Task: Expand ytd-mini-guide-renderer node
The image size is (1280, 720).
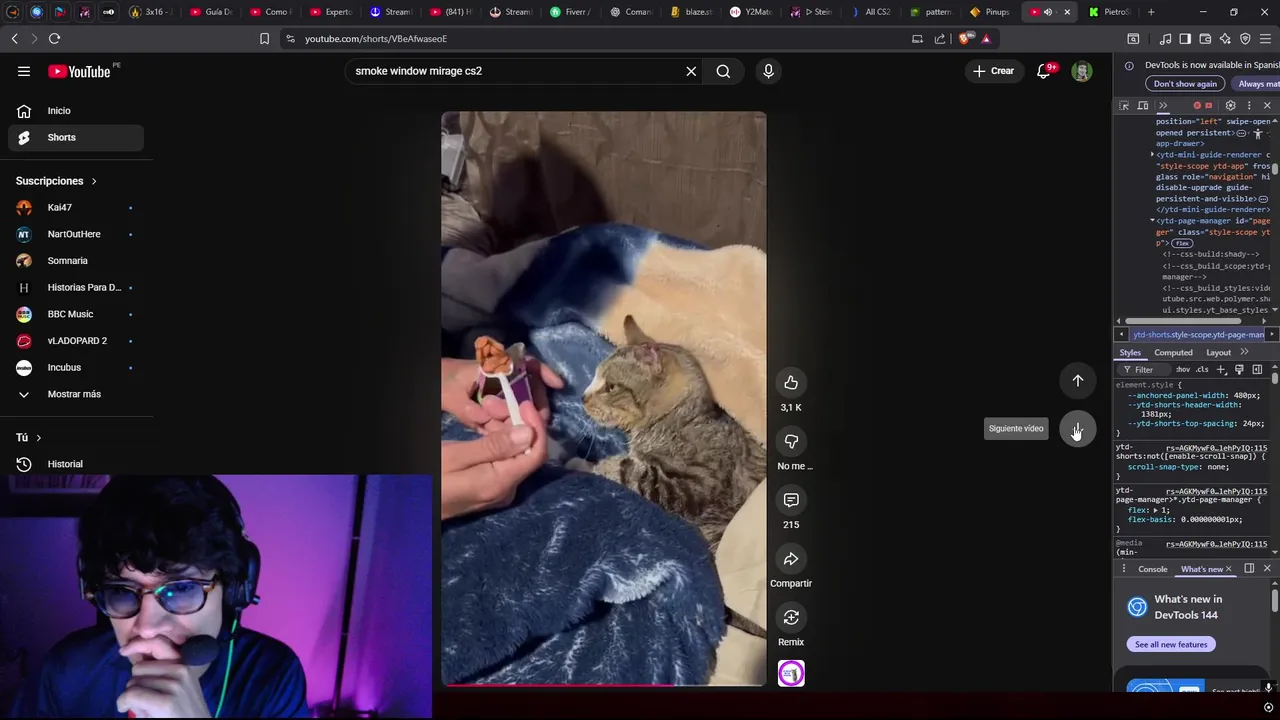Action: tap(1152, 155)
